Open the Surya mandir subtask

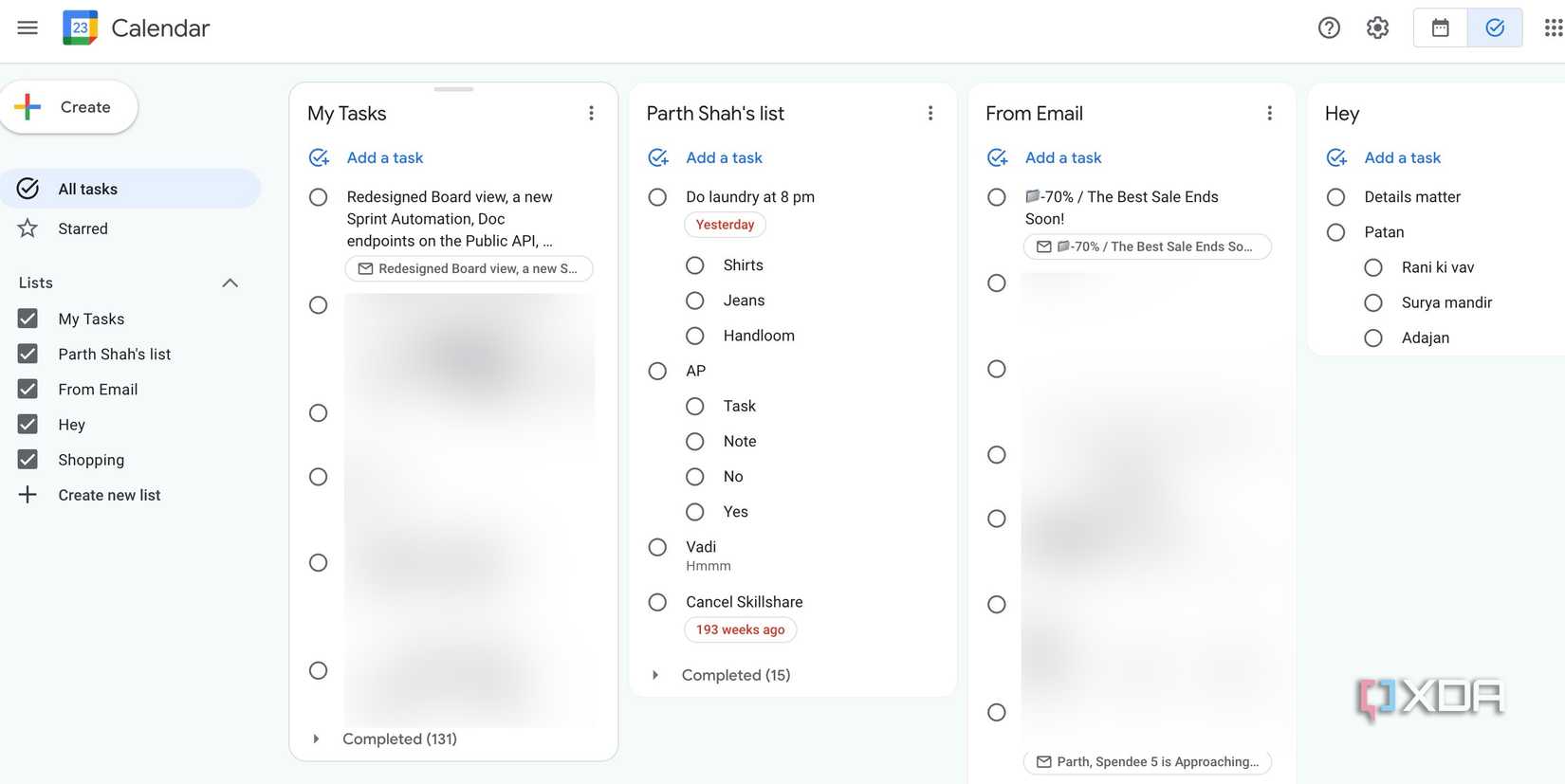(1446, 302)
